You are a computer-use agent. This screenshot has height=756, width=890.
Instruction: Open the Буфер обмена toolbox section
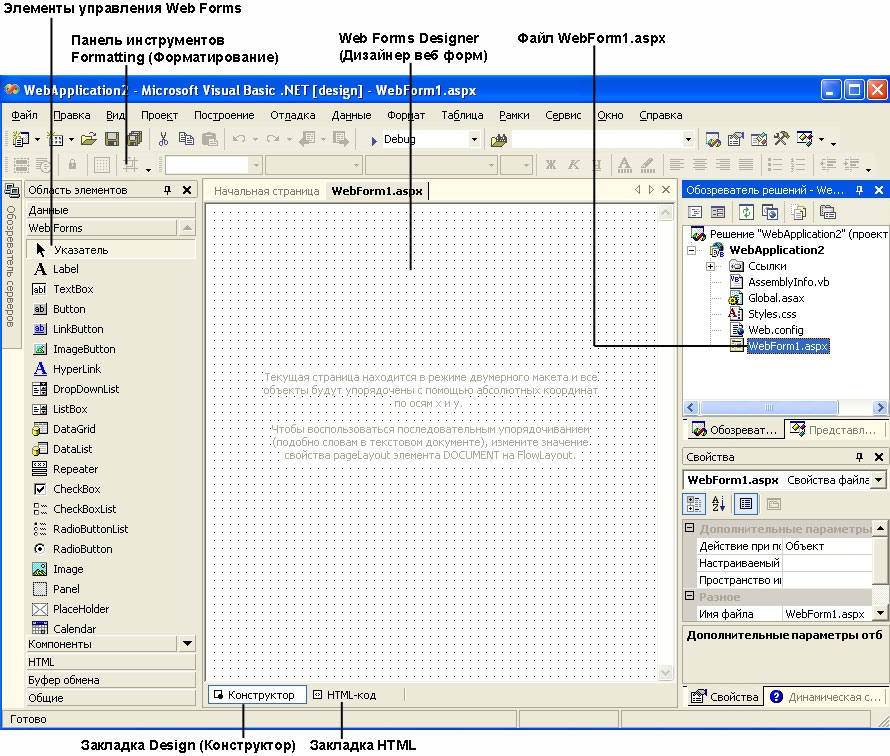point(111,680)
